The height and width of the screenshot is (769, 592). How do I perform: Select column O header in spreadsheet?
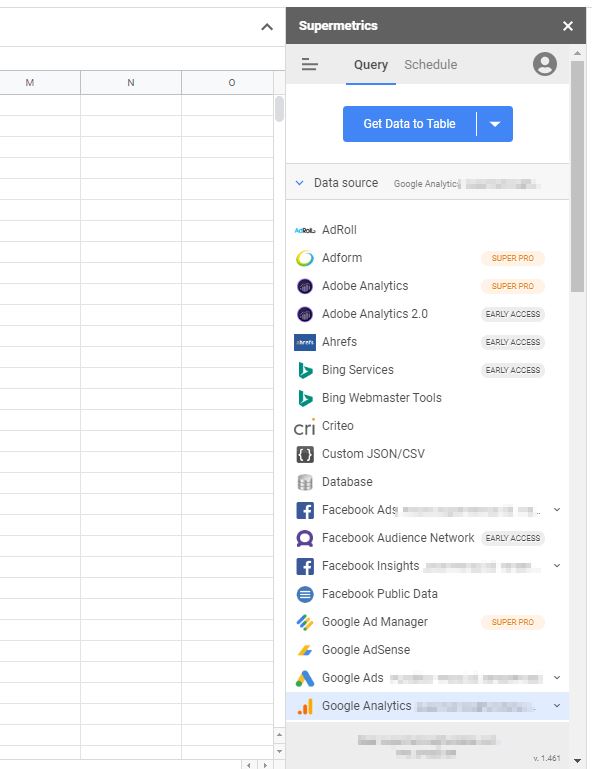[x=228, y=82]
